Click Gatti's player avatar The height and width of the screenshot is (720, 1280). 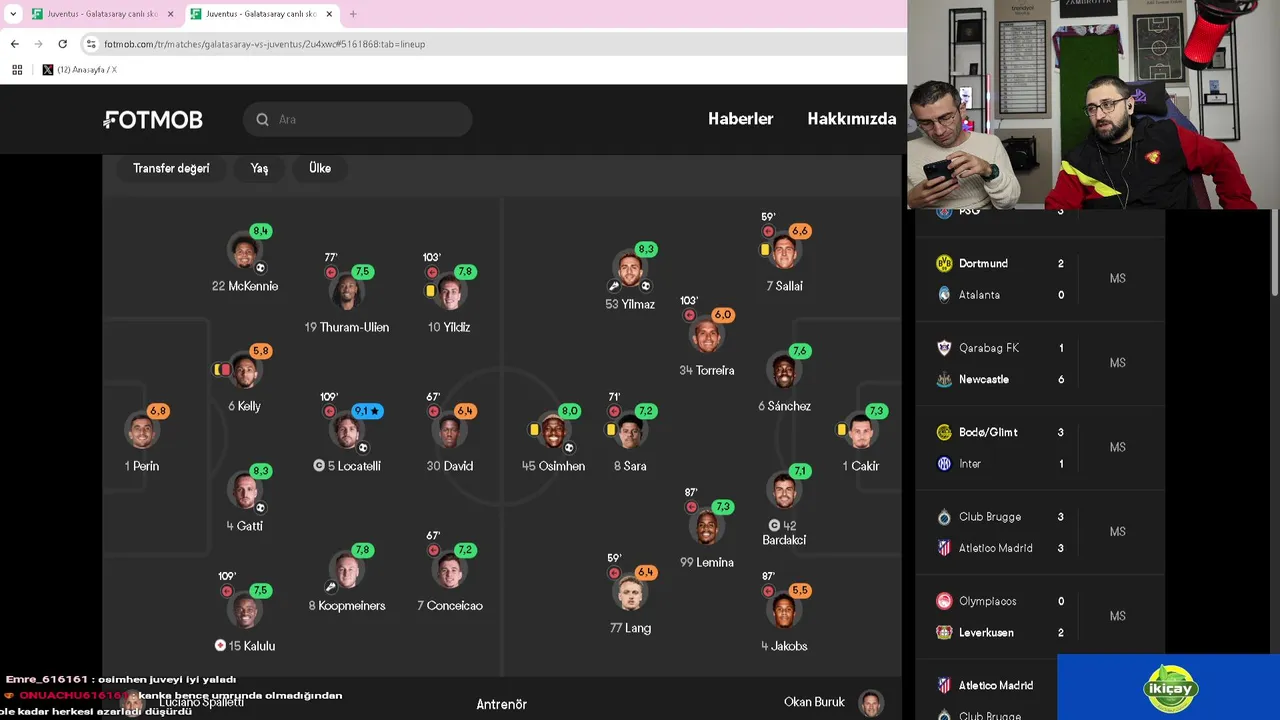[245, 491]
